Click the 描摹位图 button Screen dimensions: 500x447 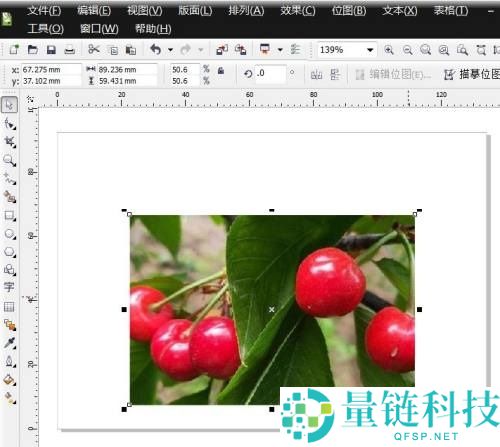pyautogui.click(x=472, y=74)
